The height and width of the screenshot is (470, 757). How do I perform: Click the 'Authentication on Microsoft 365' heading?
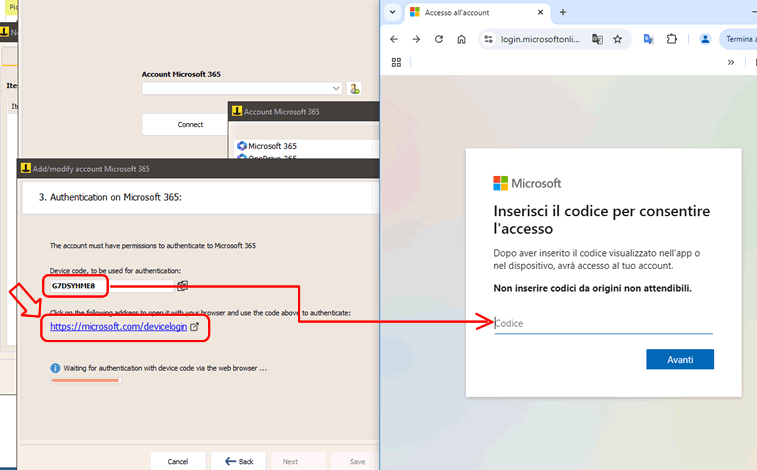point(110,197)
